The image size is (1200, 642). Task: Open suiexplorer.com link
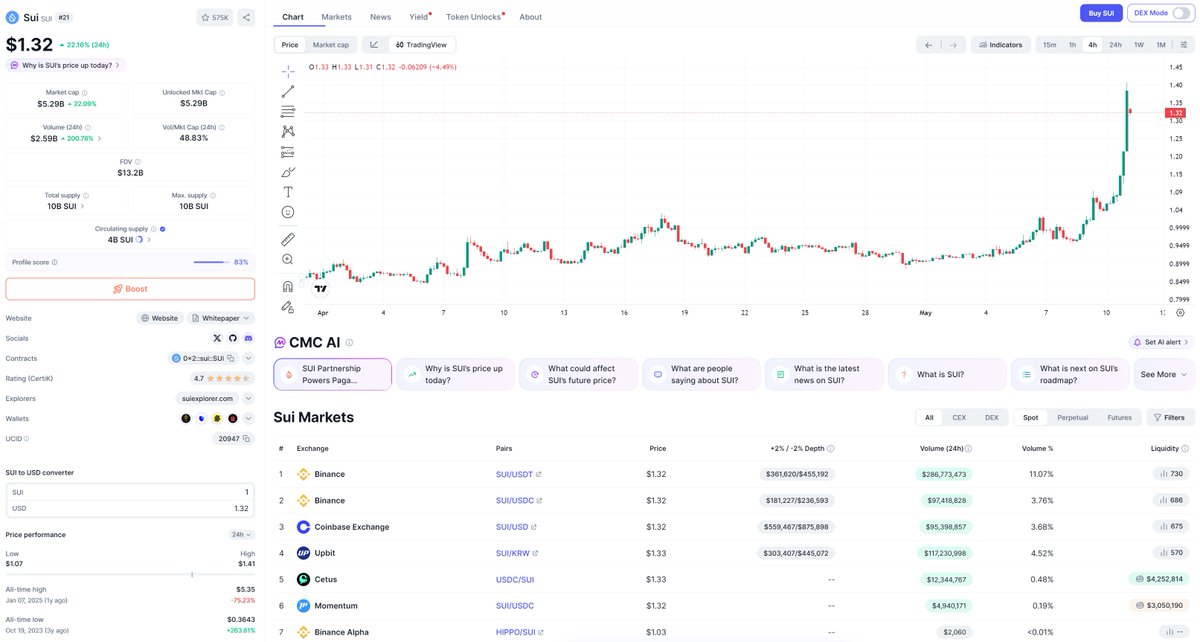(205, 398)
